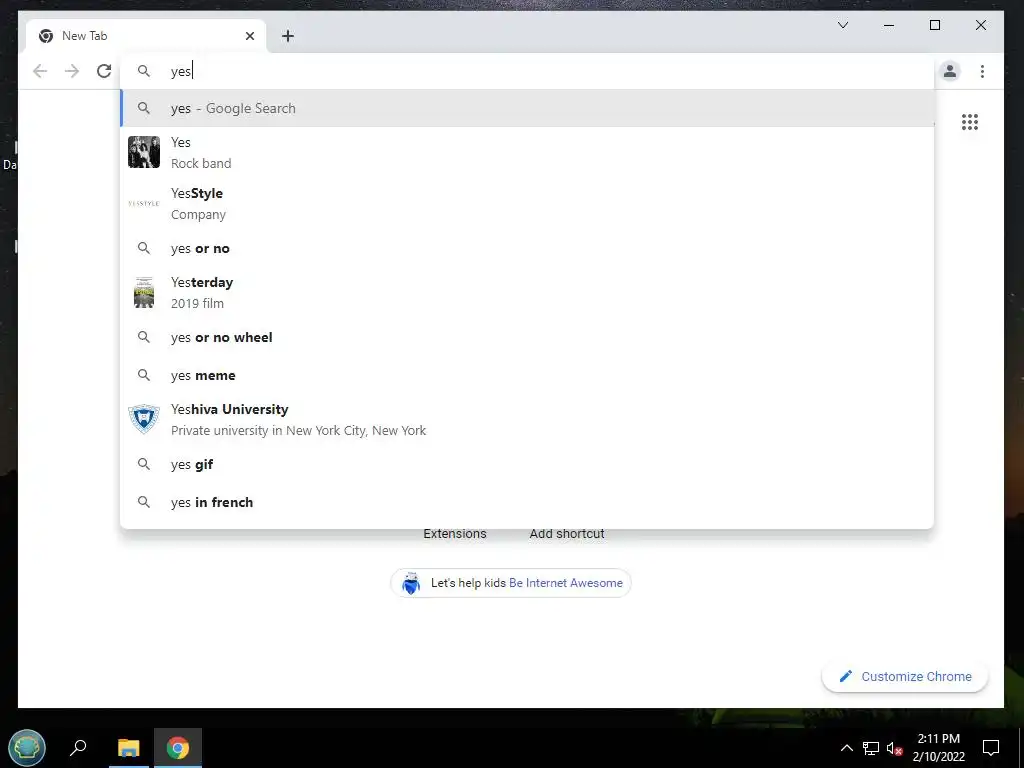Screen dimensions: 1024x768
Task: Click the Customize Chrome button
Action: click(905, 677)
